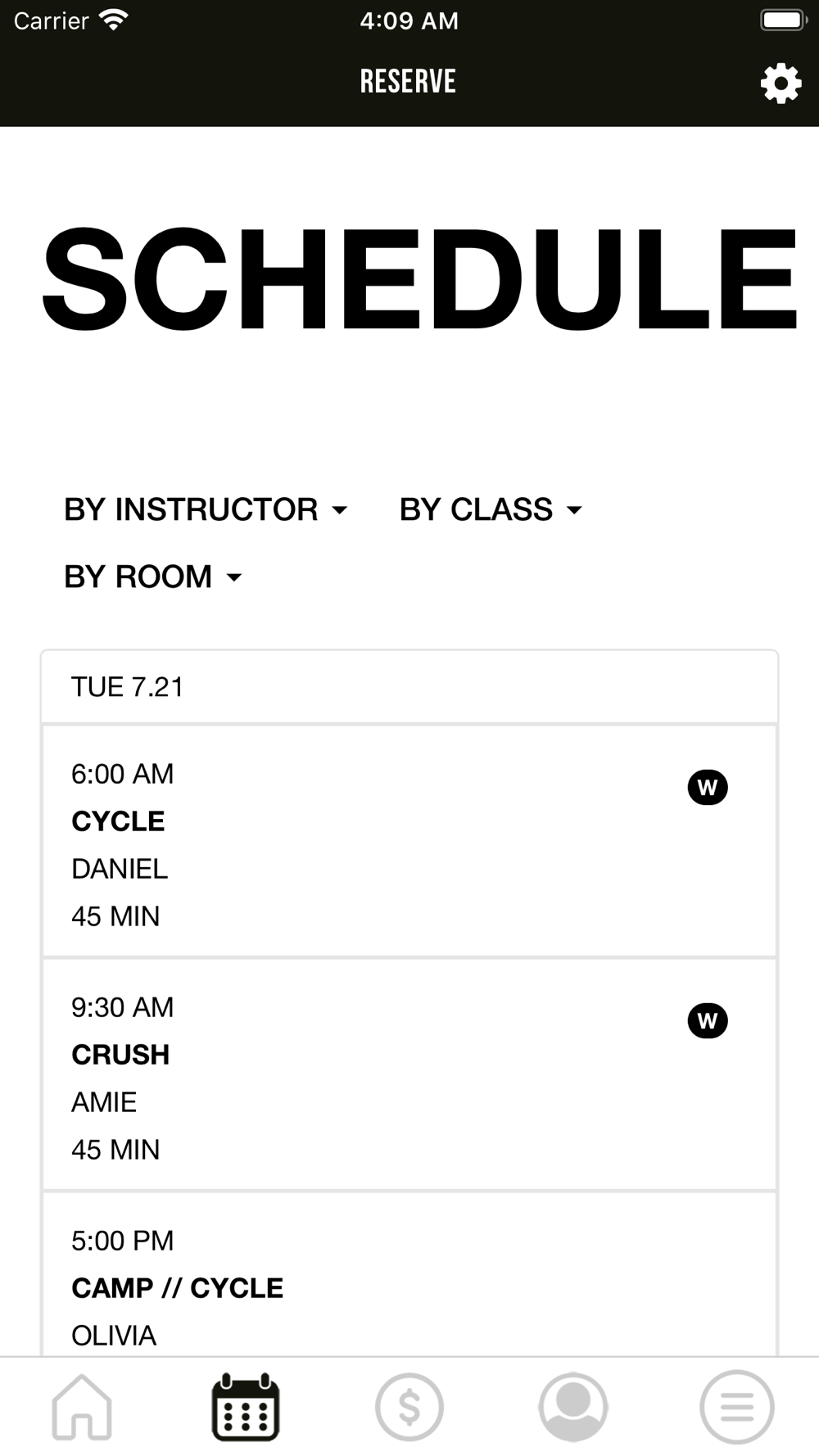This screenshot has width=819, height=1456.
Task: Open the By Room filter dropdown
Action: (x=153, y=577)
